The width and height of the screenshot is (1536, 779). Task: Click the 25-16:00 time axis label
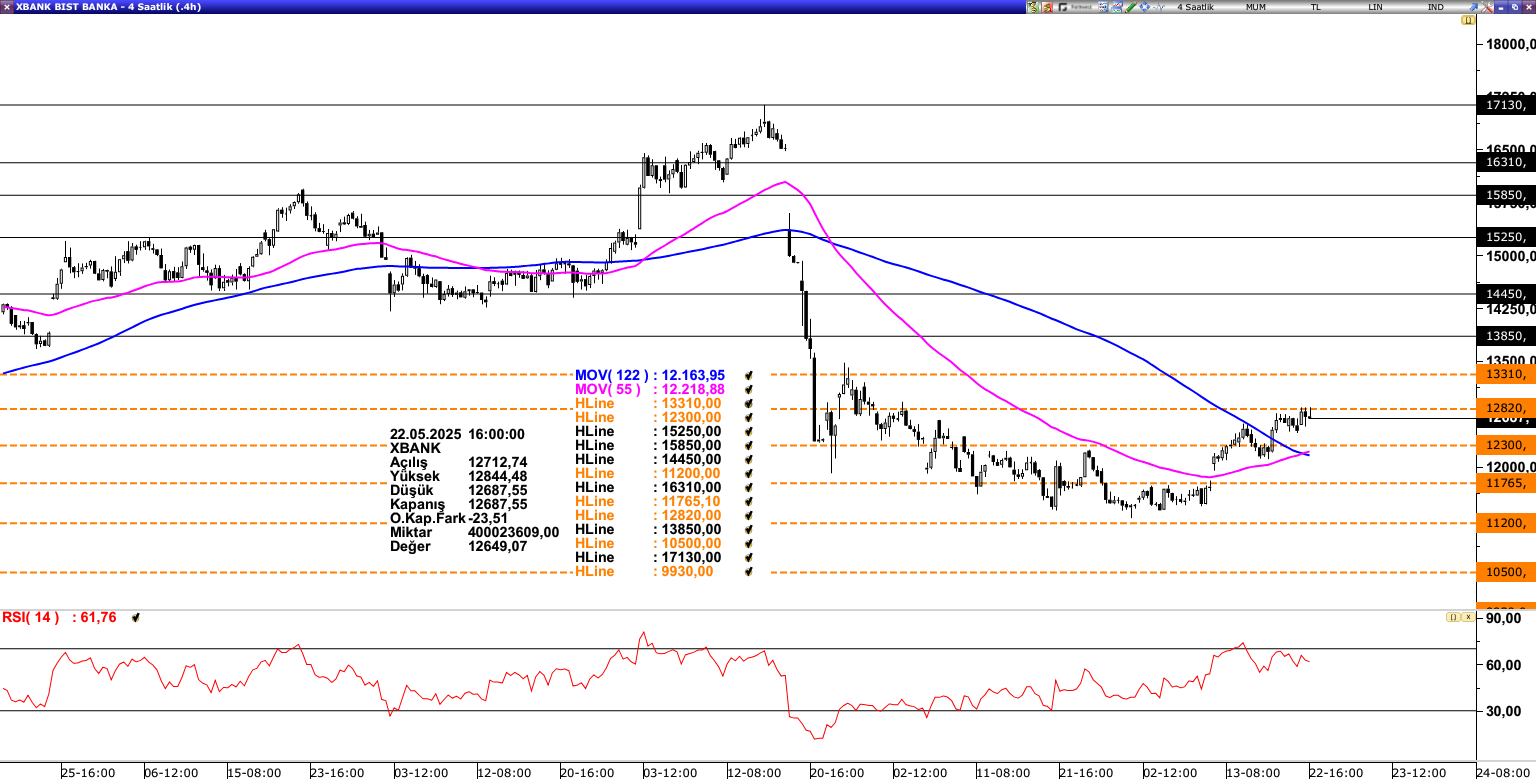[x=87, y=772]
